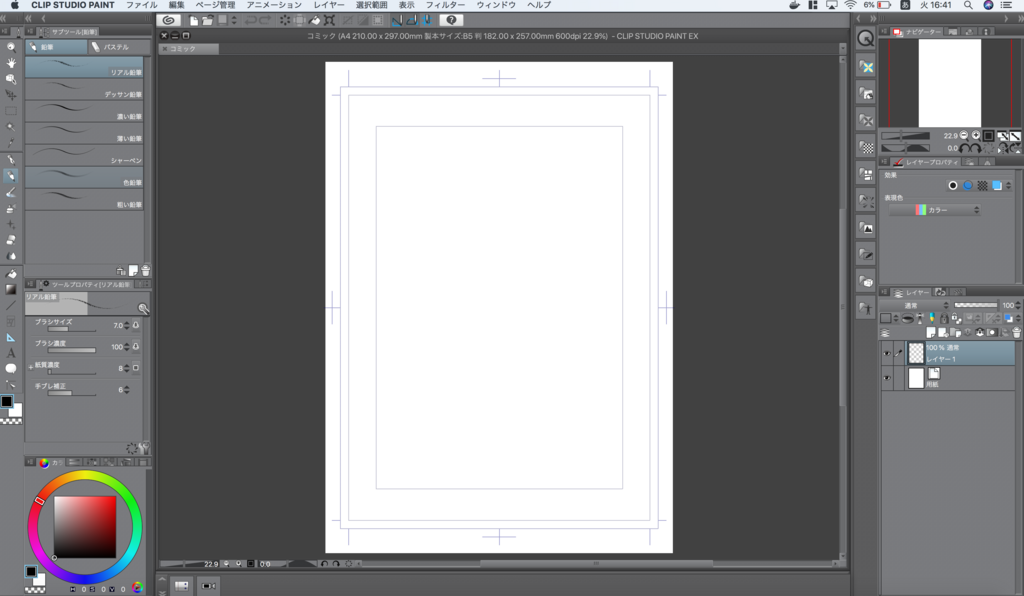Open blend mode 通常 dropdown in Layer panel
The image size is (1024, 596).
pos(915,305)
